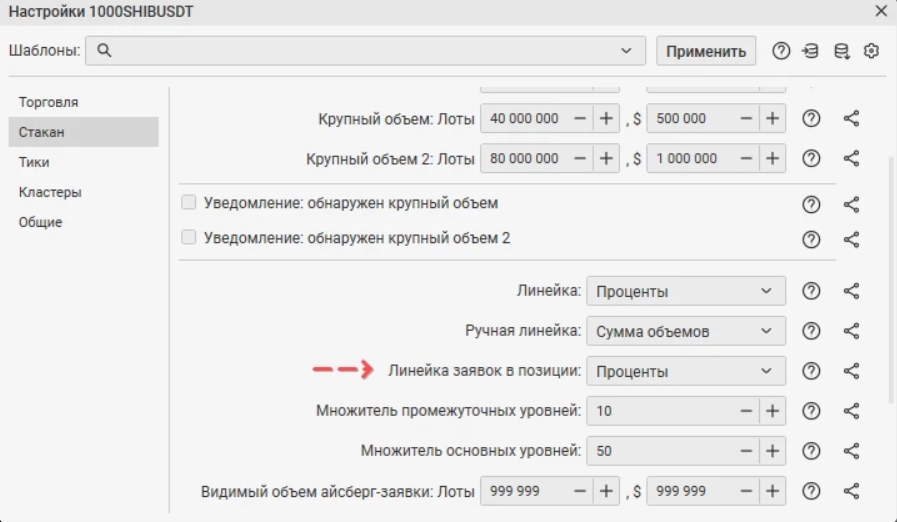The image size is (897, 522).
Task: Decrease айсберг-заявки dollar value 999 999
Action: point(746,491)
